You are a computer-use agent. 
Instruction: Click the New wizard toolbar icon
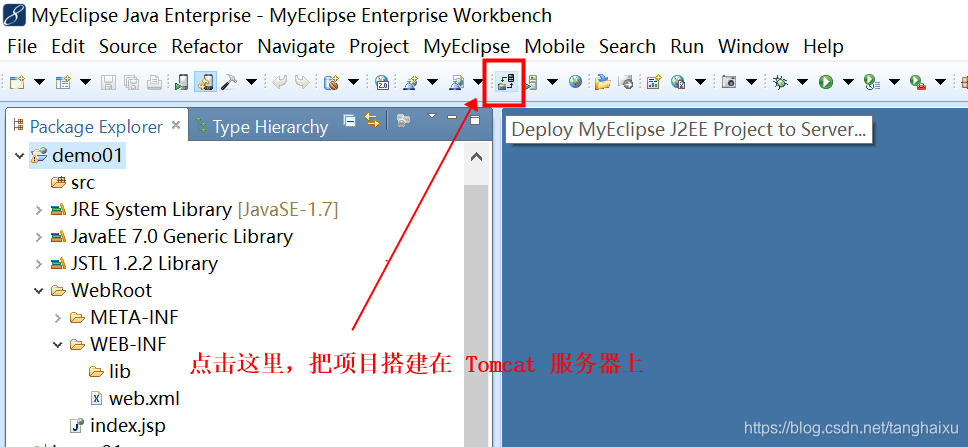coord(17,81)
